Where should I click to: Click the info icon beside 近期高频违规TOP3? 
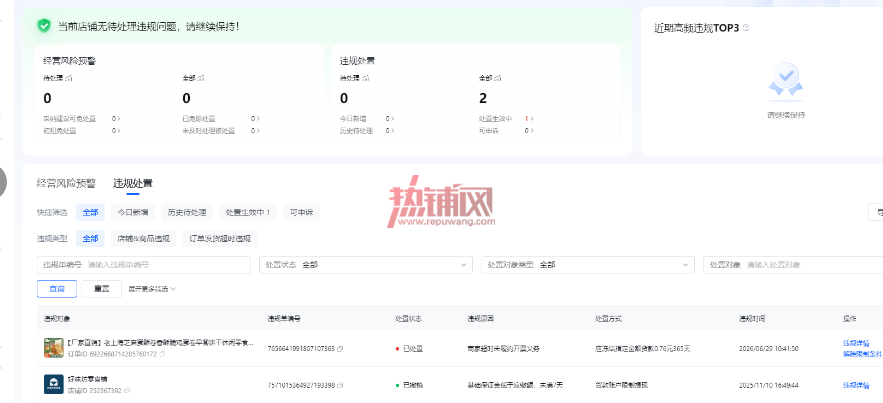coord(746,27)
